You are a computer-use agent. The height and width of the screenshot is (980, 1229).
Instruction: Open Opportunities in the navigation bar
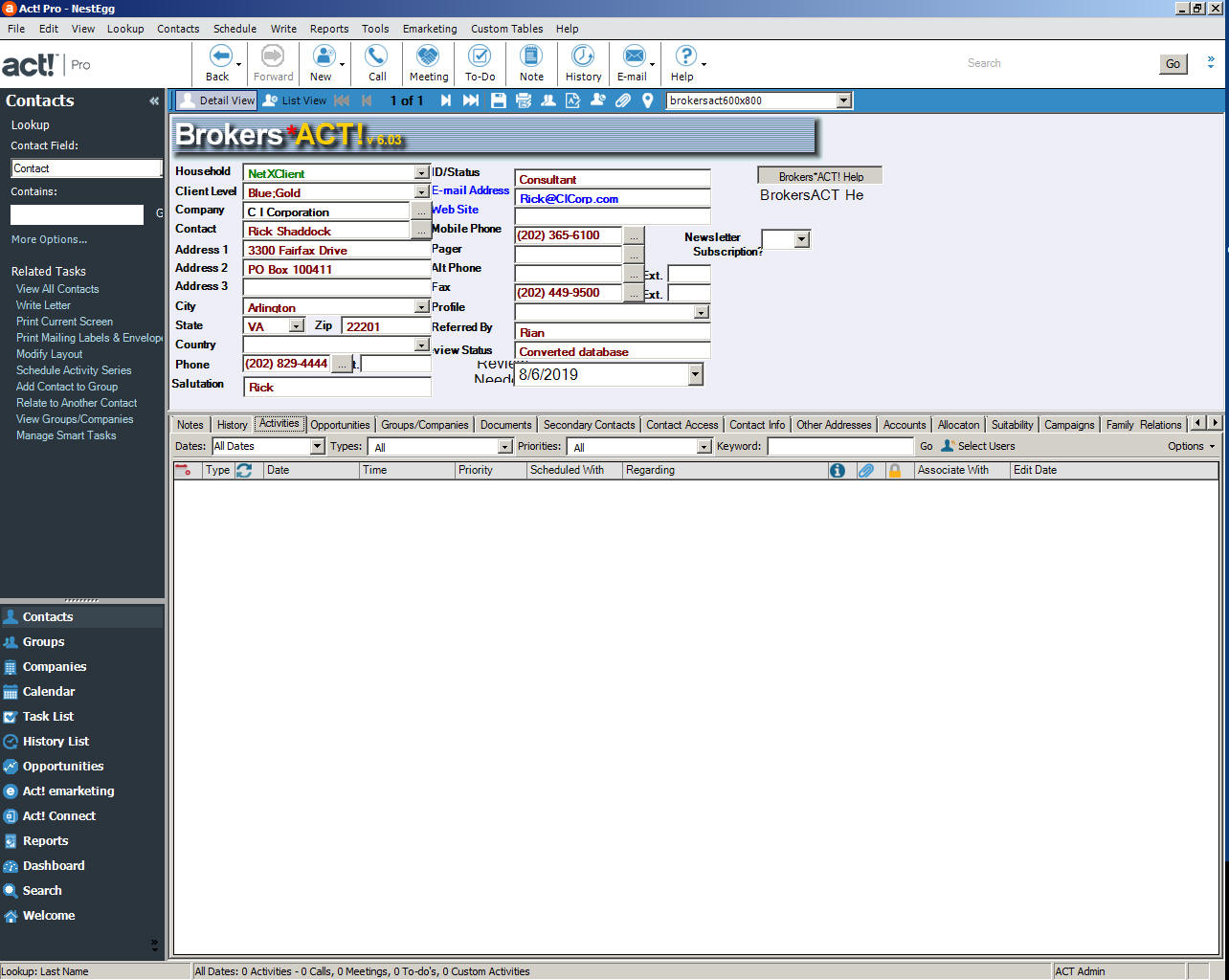click(x=63, y=766)
